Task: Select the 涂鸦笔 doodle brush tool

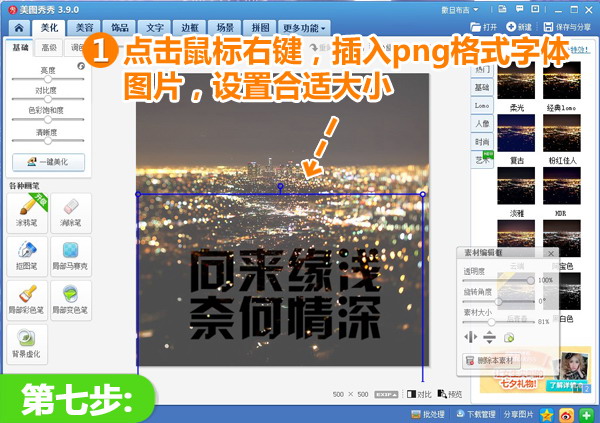Action: (27, 213)
